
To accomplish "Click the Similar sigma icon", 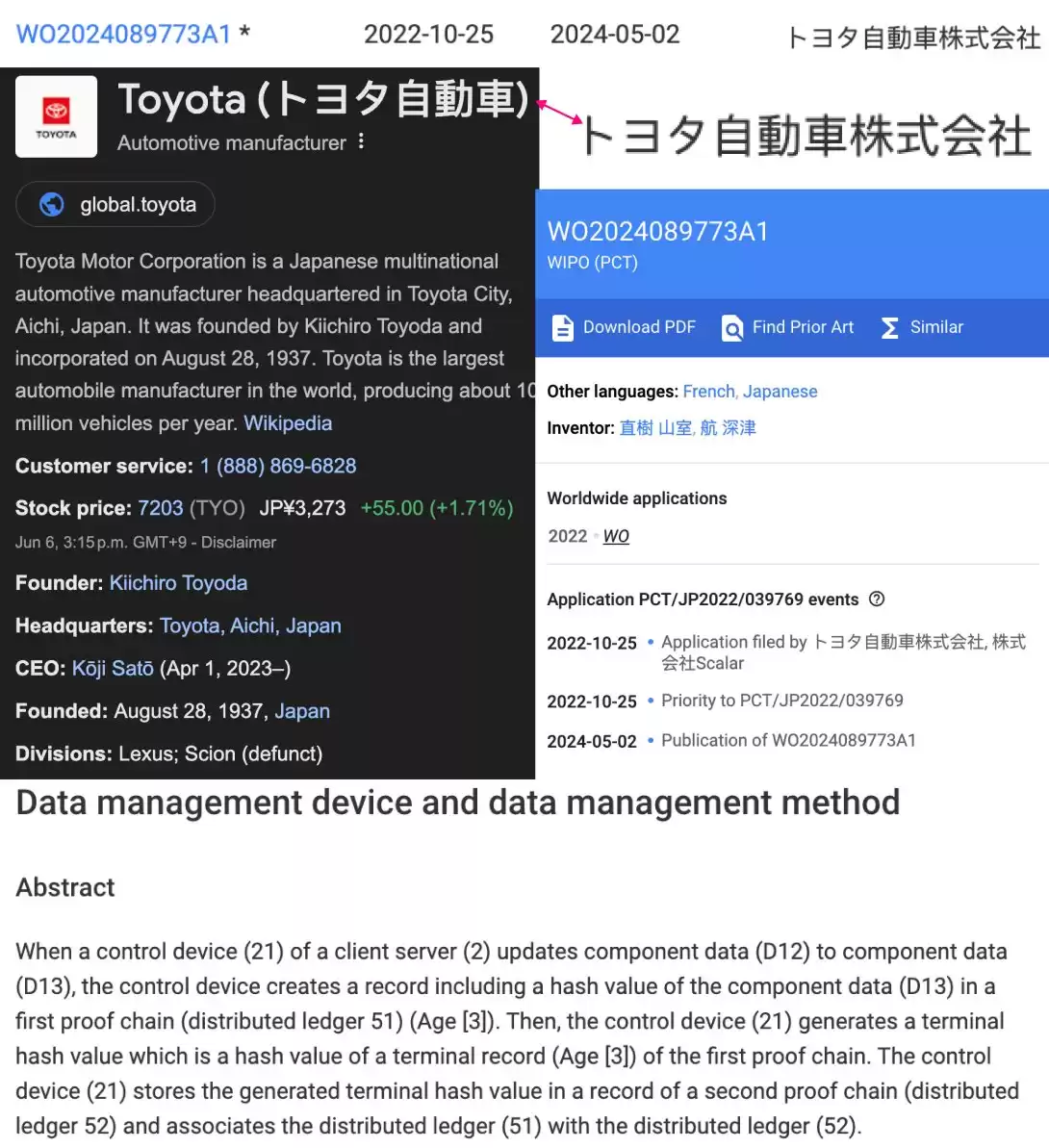I will [x=889, y=328].
